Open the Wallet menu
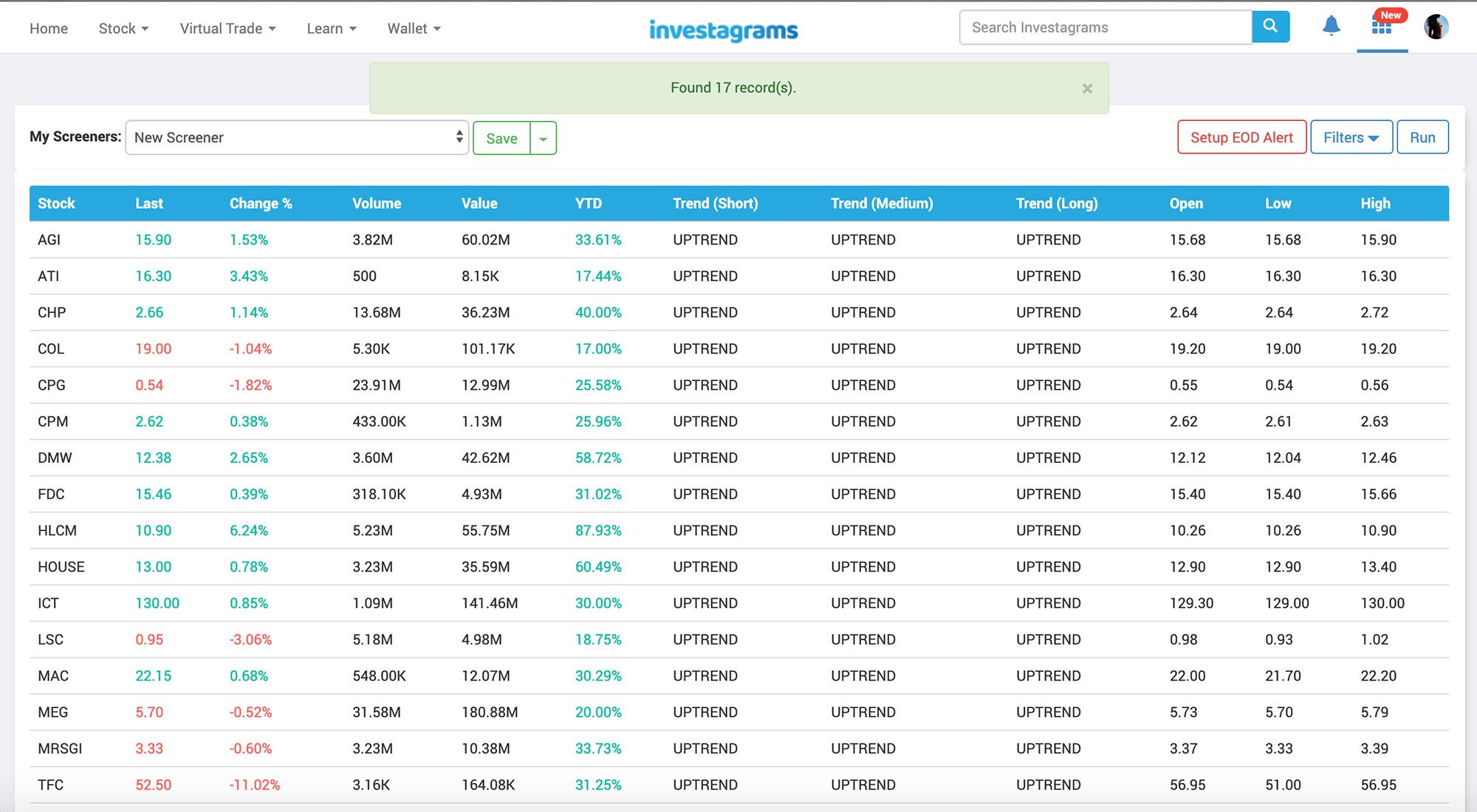This screenshot has width=1477, height=812. click(x=414, y=28)
